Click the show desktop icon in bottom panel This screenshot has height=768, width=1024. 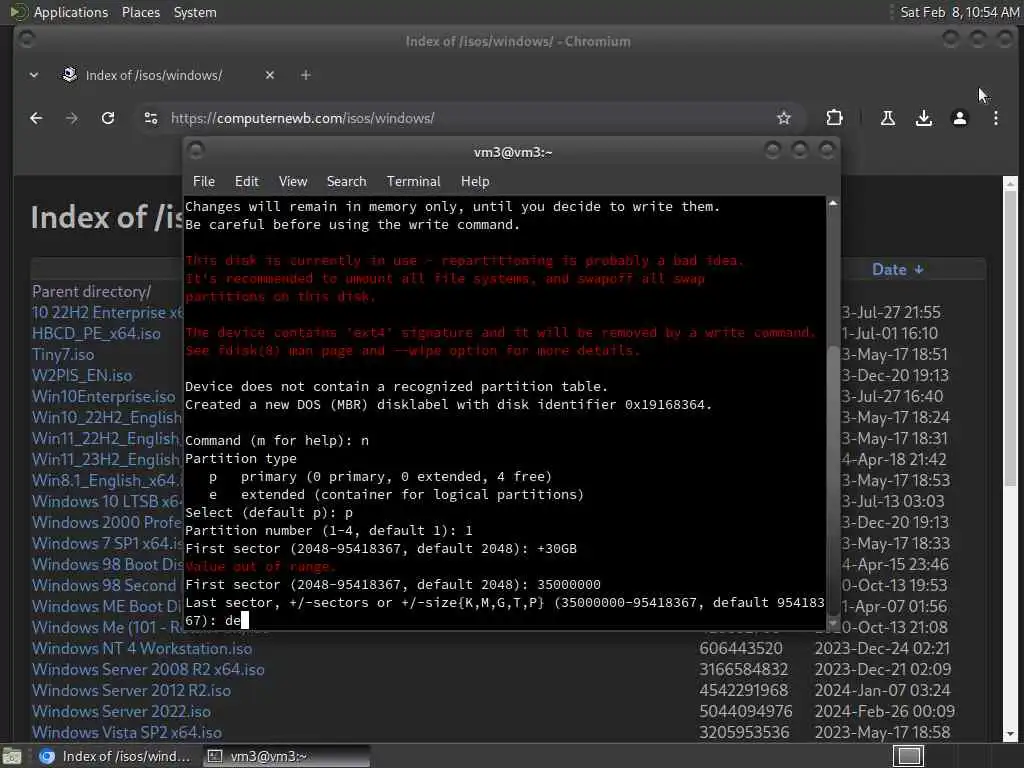pyautogui.click(x=12, y=756)
